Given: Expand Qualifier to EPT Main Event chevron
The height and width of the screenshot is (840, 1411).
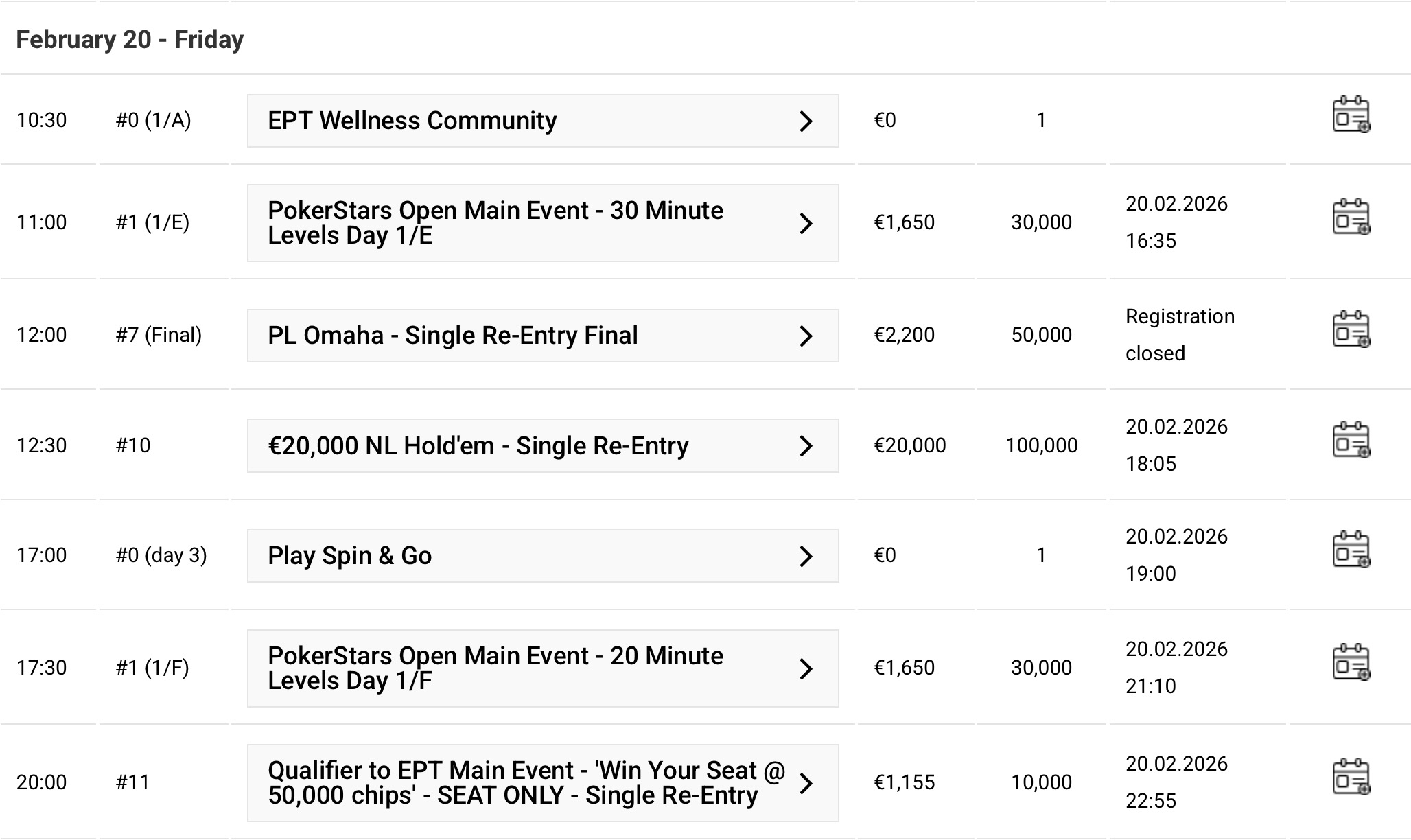Looking at the screenshot, I should pos(806,784).
